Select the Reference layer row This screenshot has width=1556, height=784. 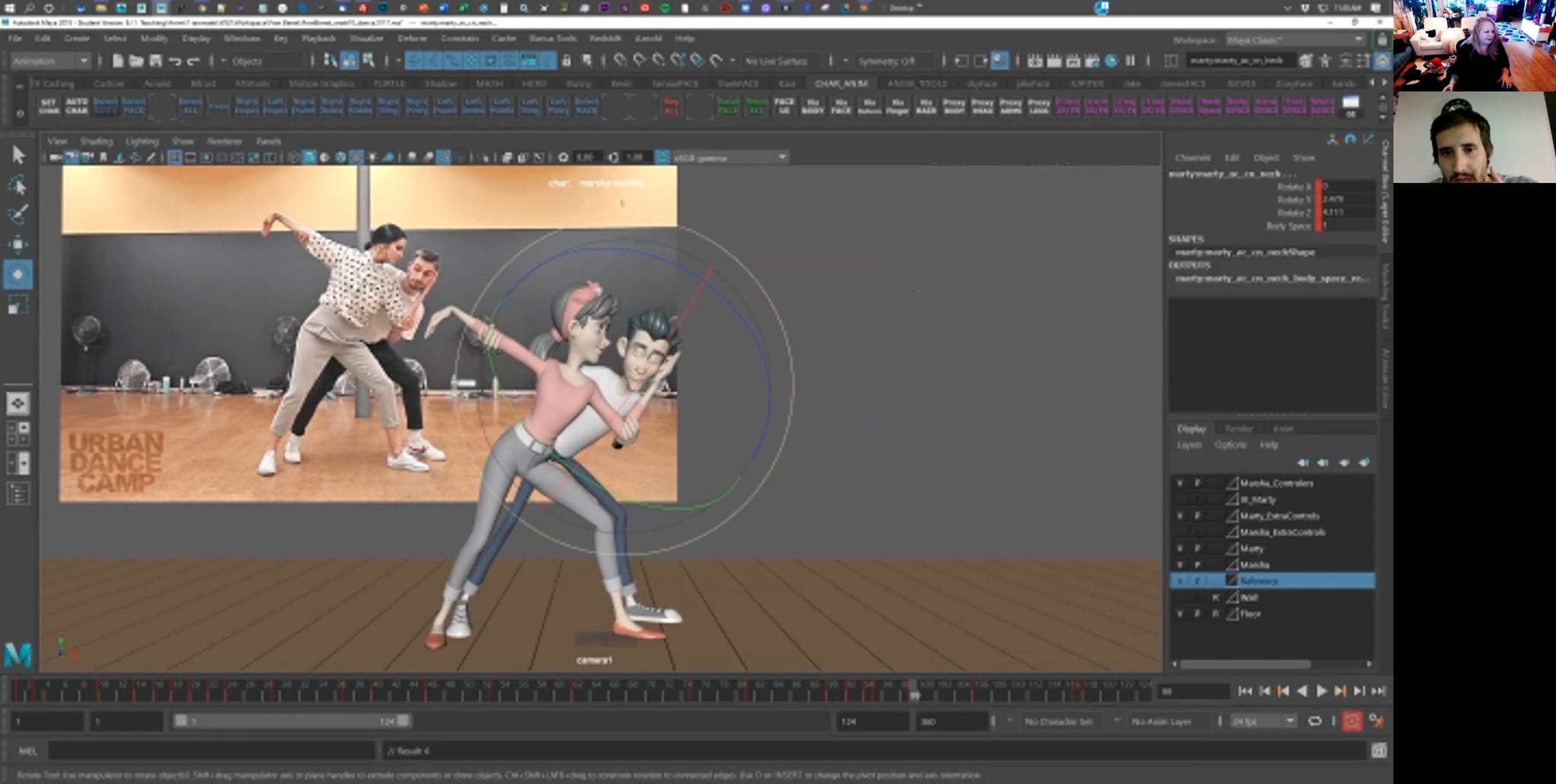(1273, 581)
